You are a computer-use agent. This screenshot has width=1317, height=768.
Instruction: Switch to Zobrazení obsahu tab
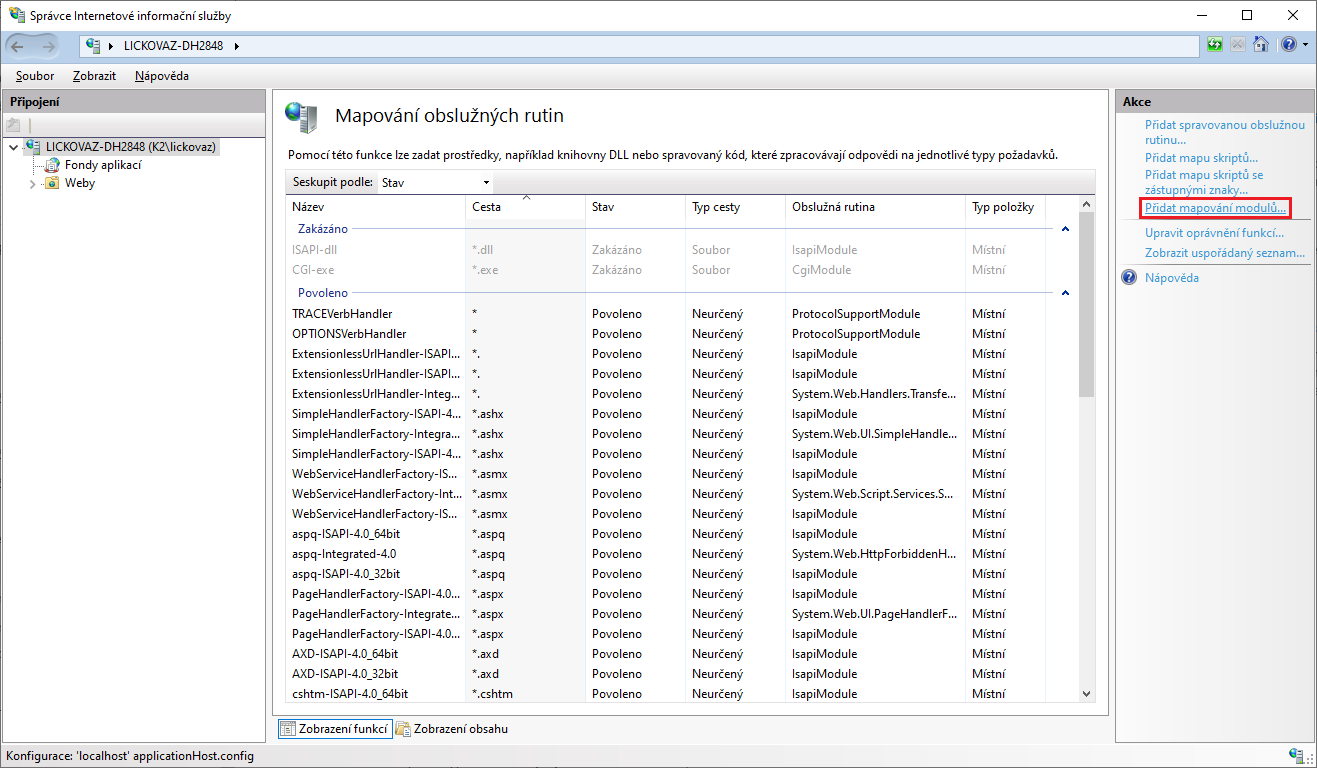(452, 729)
